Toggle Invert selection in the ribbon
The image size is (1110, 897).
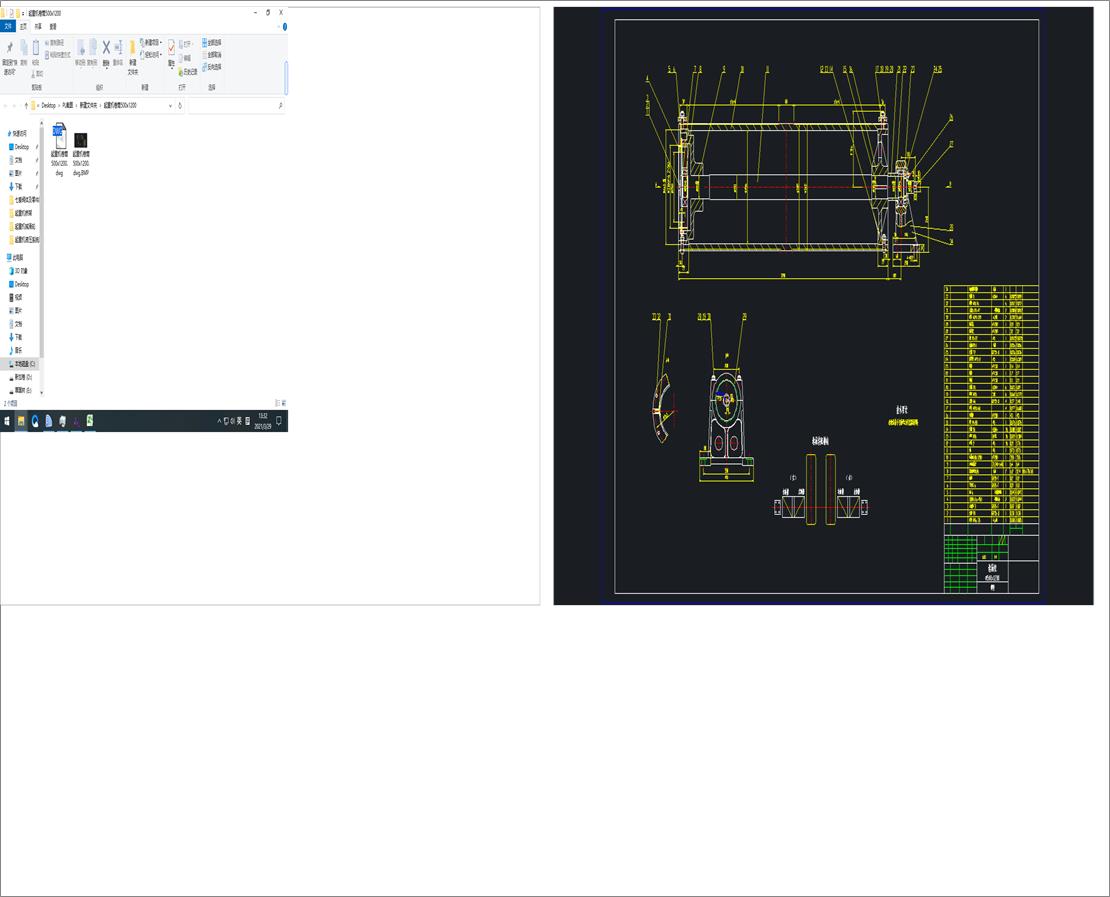click(205, 65)
